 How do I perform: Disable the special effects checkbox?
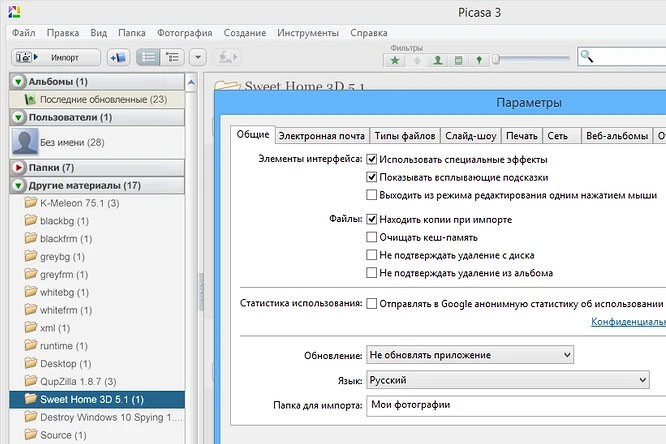pos(372,159)
